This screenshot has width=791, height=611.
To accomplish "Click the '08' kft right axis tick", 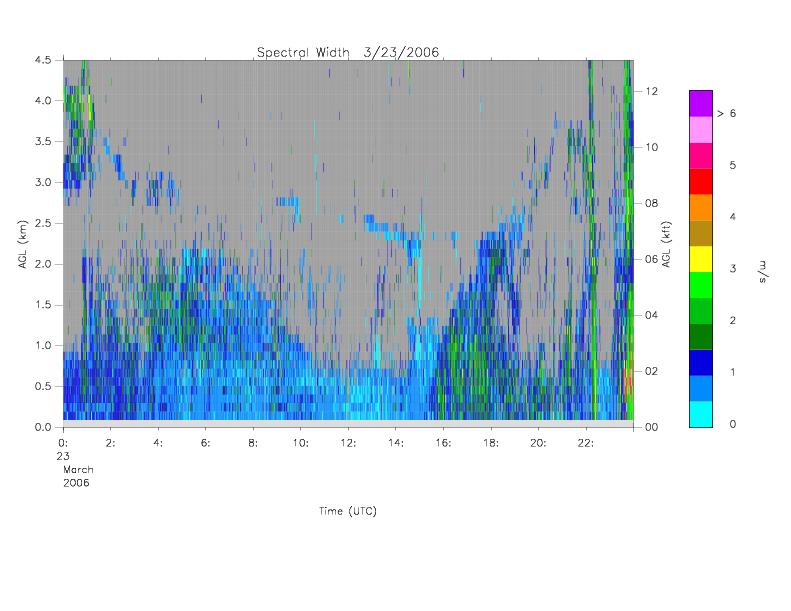I will 651,203.
